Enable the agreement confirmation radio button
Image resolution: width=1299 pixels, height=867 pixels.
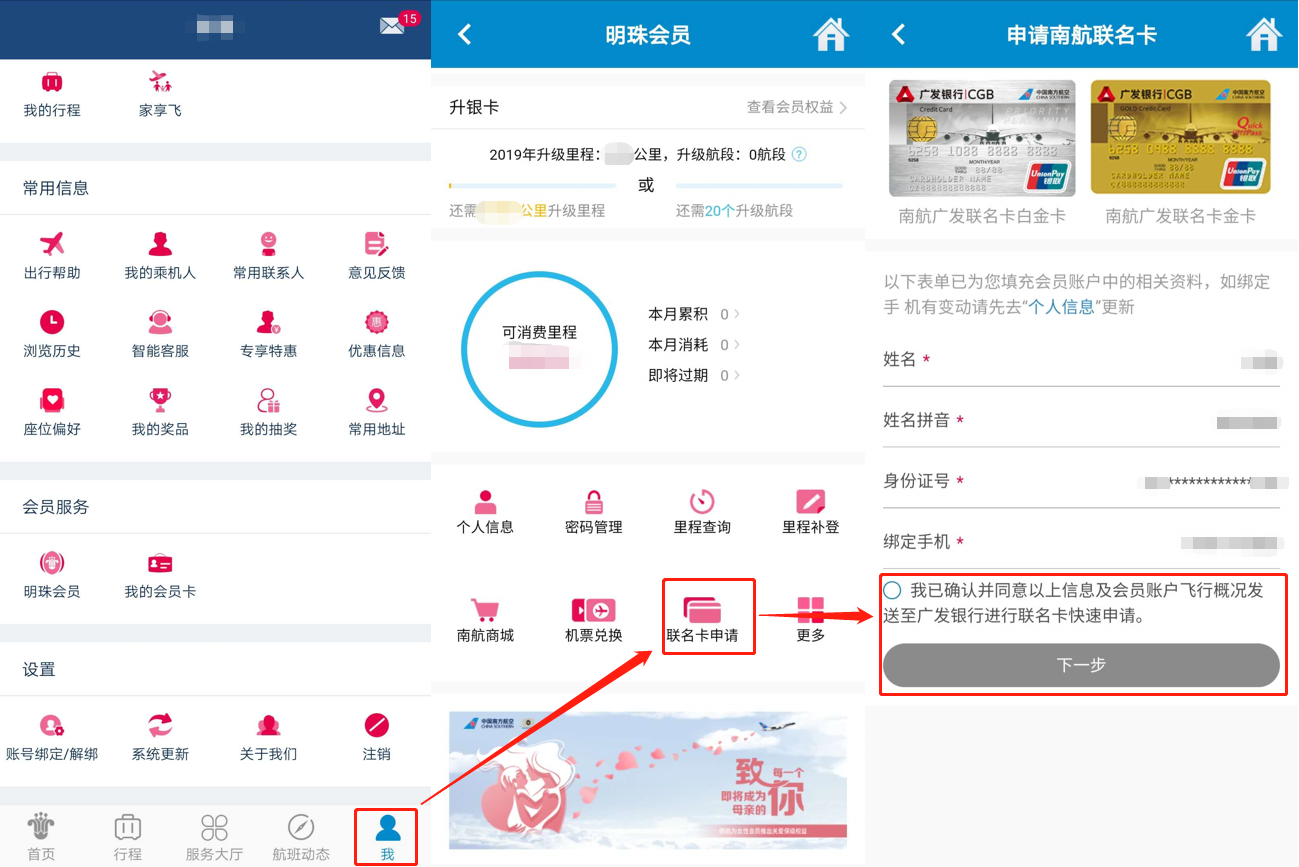click(x=891, y=589)
